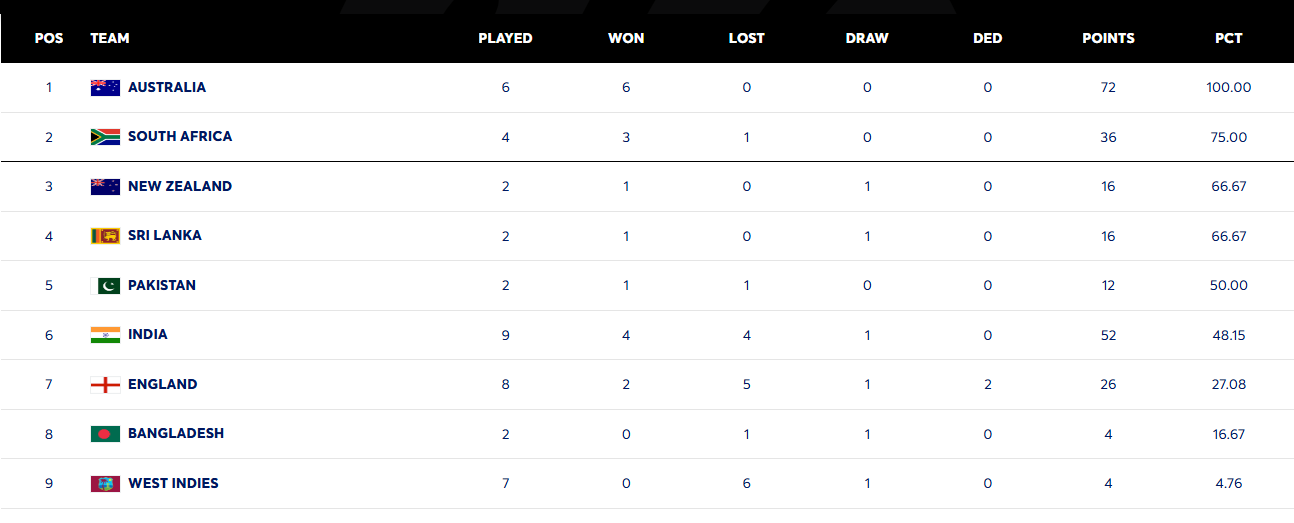Image resolution: width=1294 pixels, height=523 pixels.
Task: Open the West Indies team link
Action: (173, 483)
